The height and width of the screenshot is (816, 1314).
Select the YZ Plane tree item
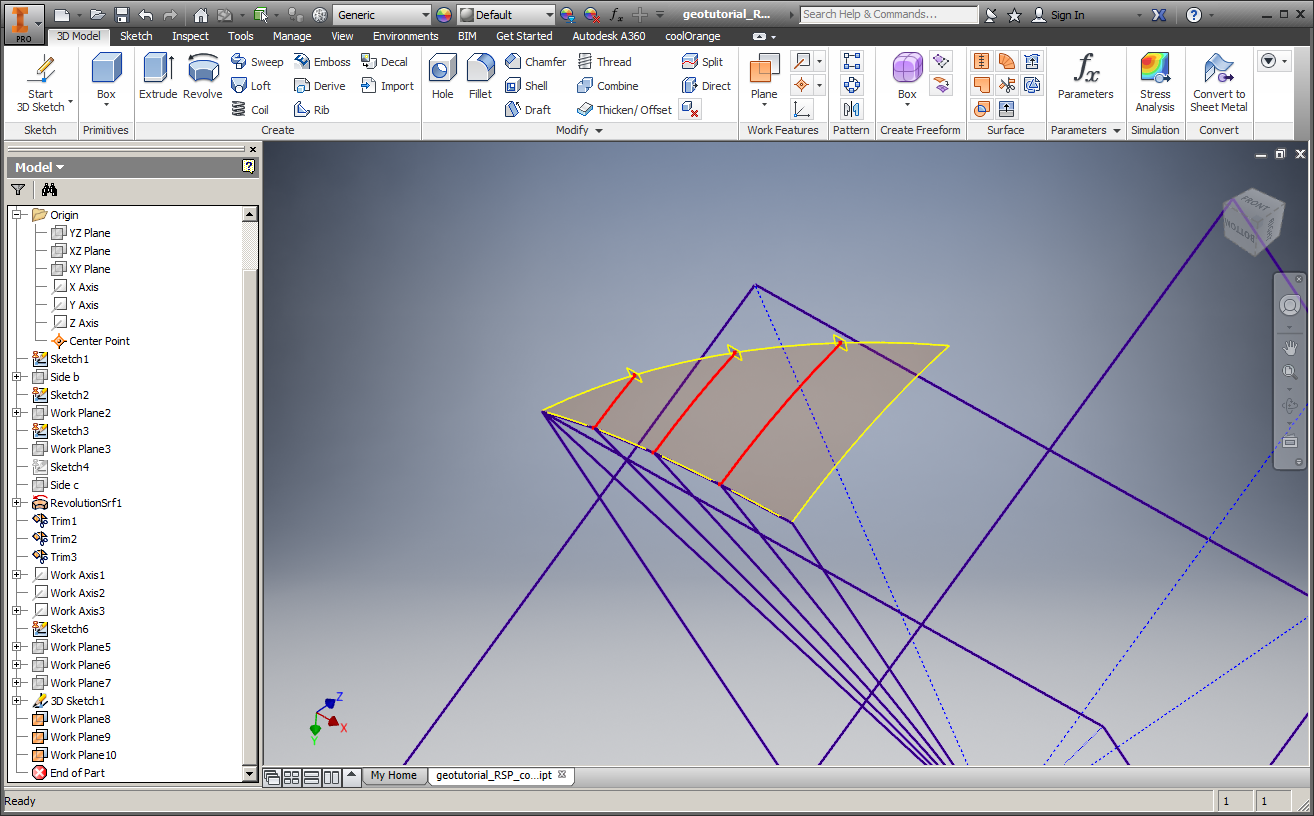[x=90, y=233]
